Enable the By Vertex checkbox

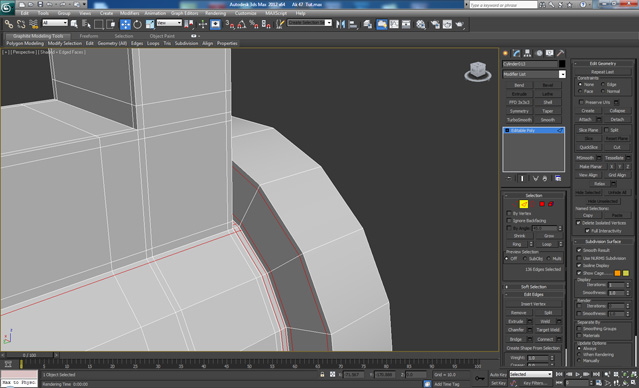tap(509, 213)
